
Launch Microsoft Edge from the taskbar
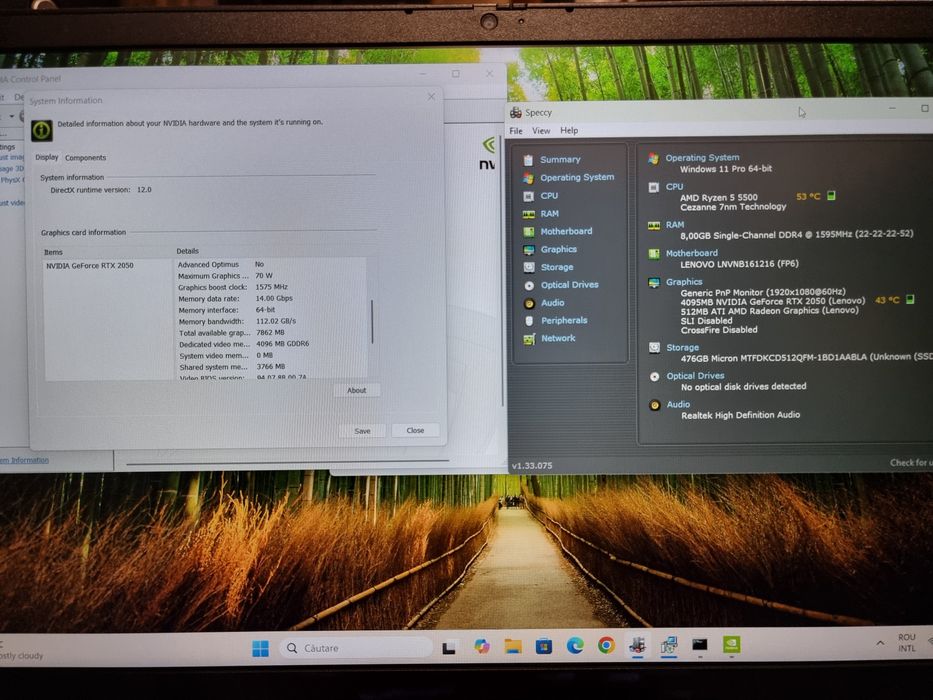click(x=575, y=646)
